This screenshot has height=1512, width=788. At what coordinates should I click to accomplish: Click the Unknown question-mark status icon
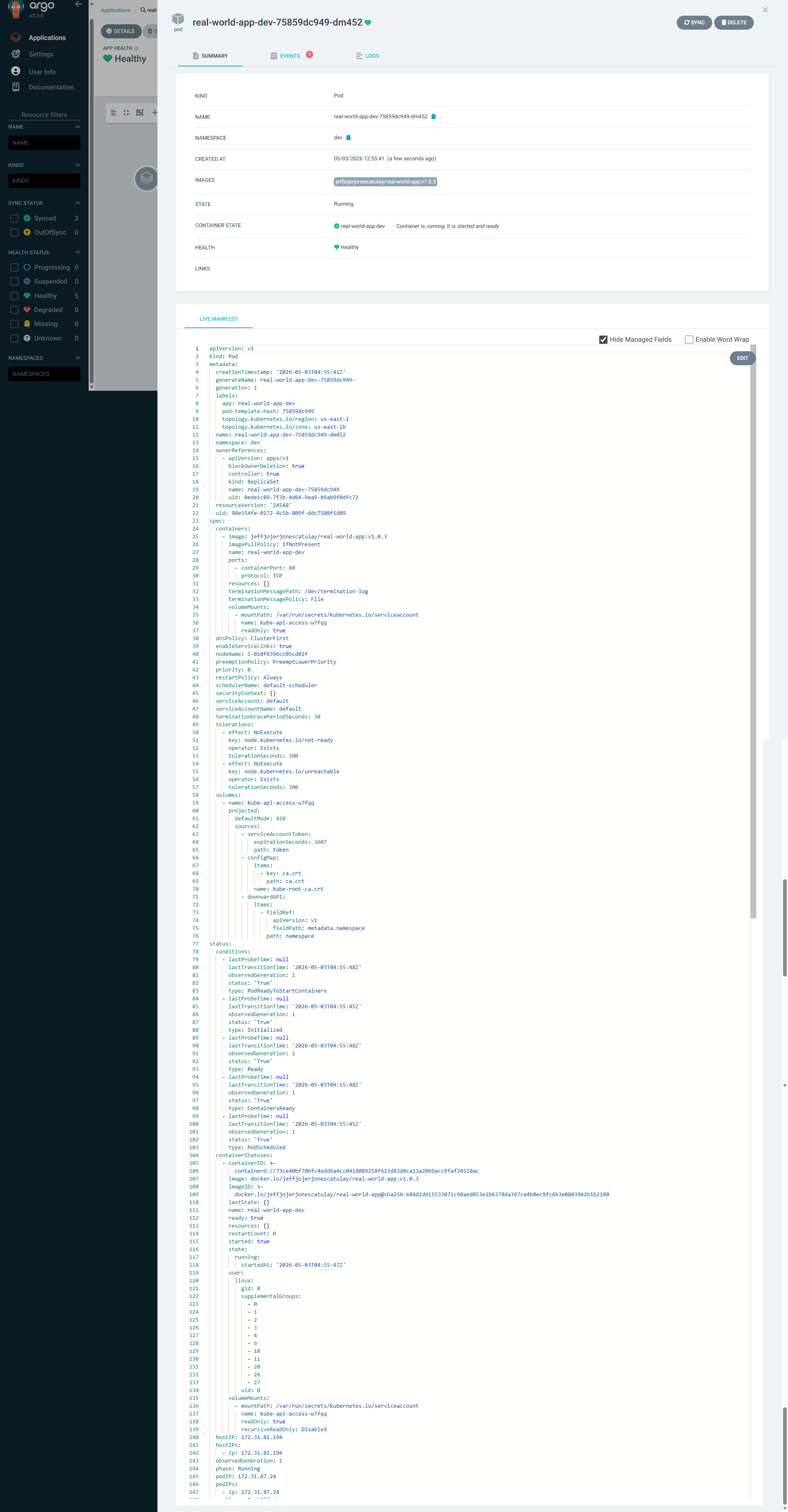[27, 338]
